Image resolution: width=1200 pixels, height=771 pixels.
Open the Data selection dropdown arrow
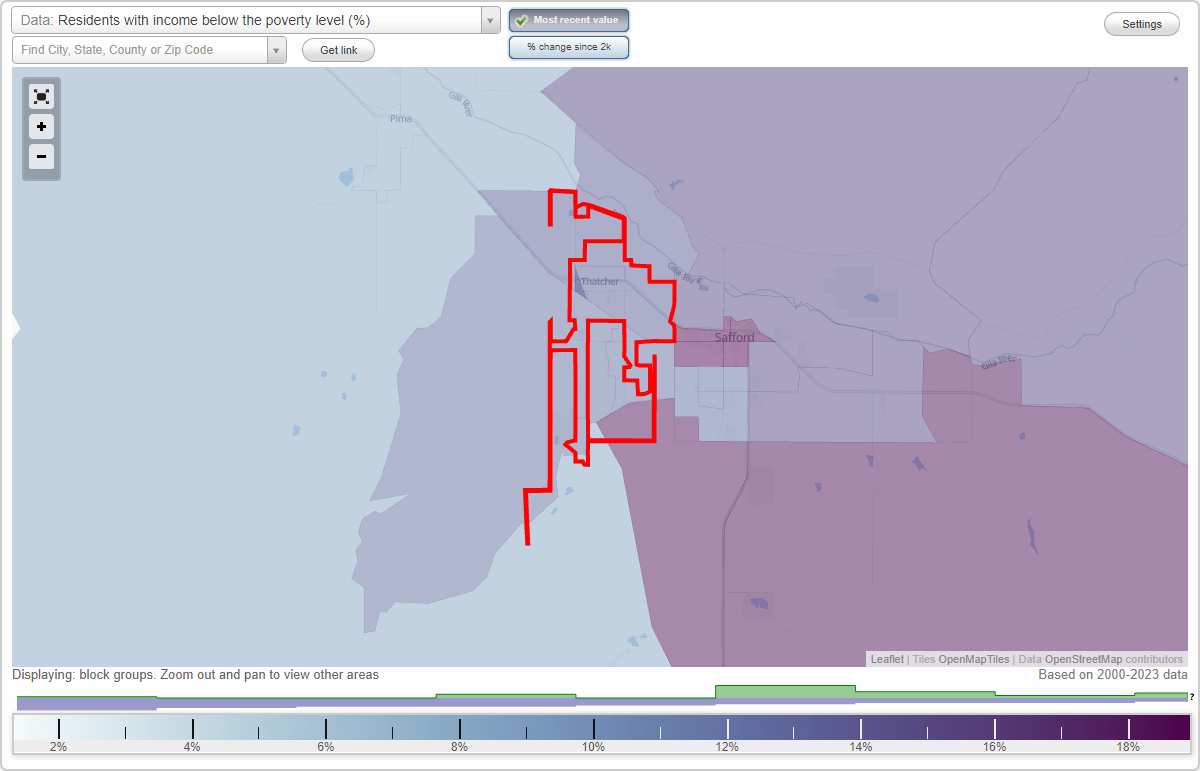[x=489, y=20]
